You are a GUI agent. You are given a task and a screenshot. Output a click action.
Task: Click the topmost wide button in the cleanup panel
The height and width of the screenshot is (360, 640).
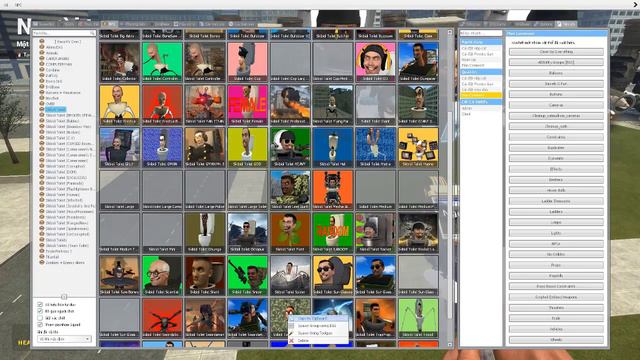(x=556, y=52)
